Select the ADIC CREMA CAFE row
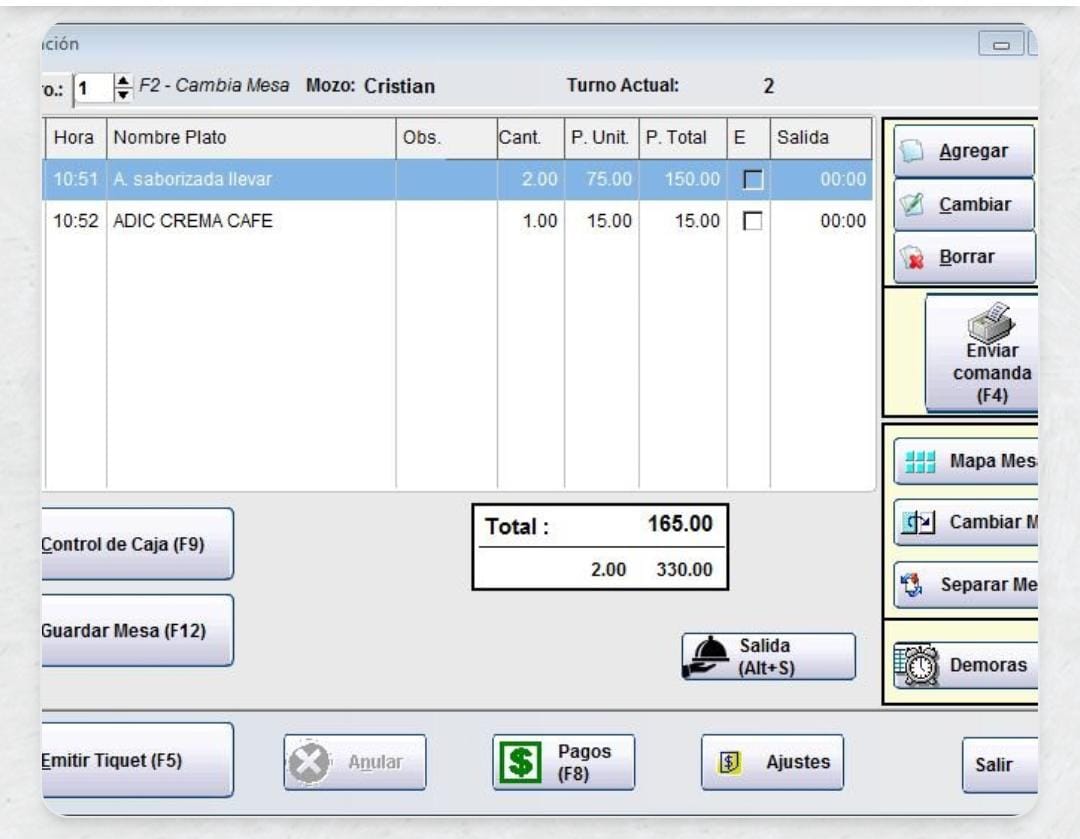Screen dimensions: 1080x839 point(250,222)
